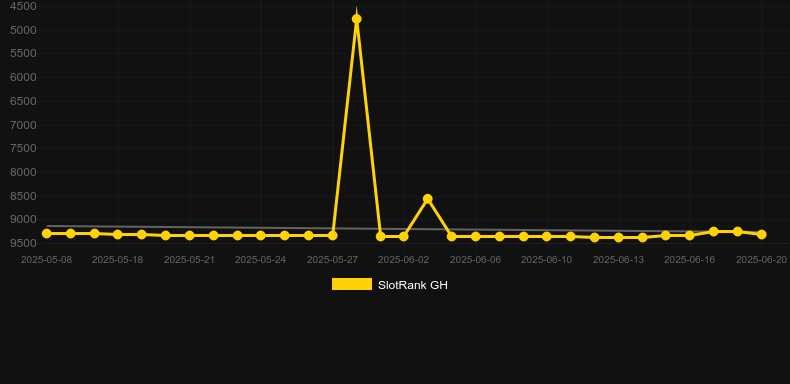Click the last data point for 2025-06-20
Screen dimensions: 790x384
761,234
